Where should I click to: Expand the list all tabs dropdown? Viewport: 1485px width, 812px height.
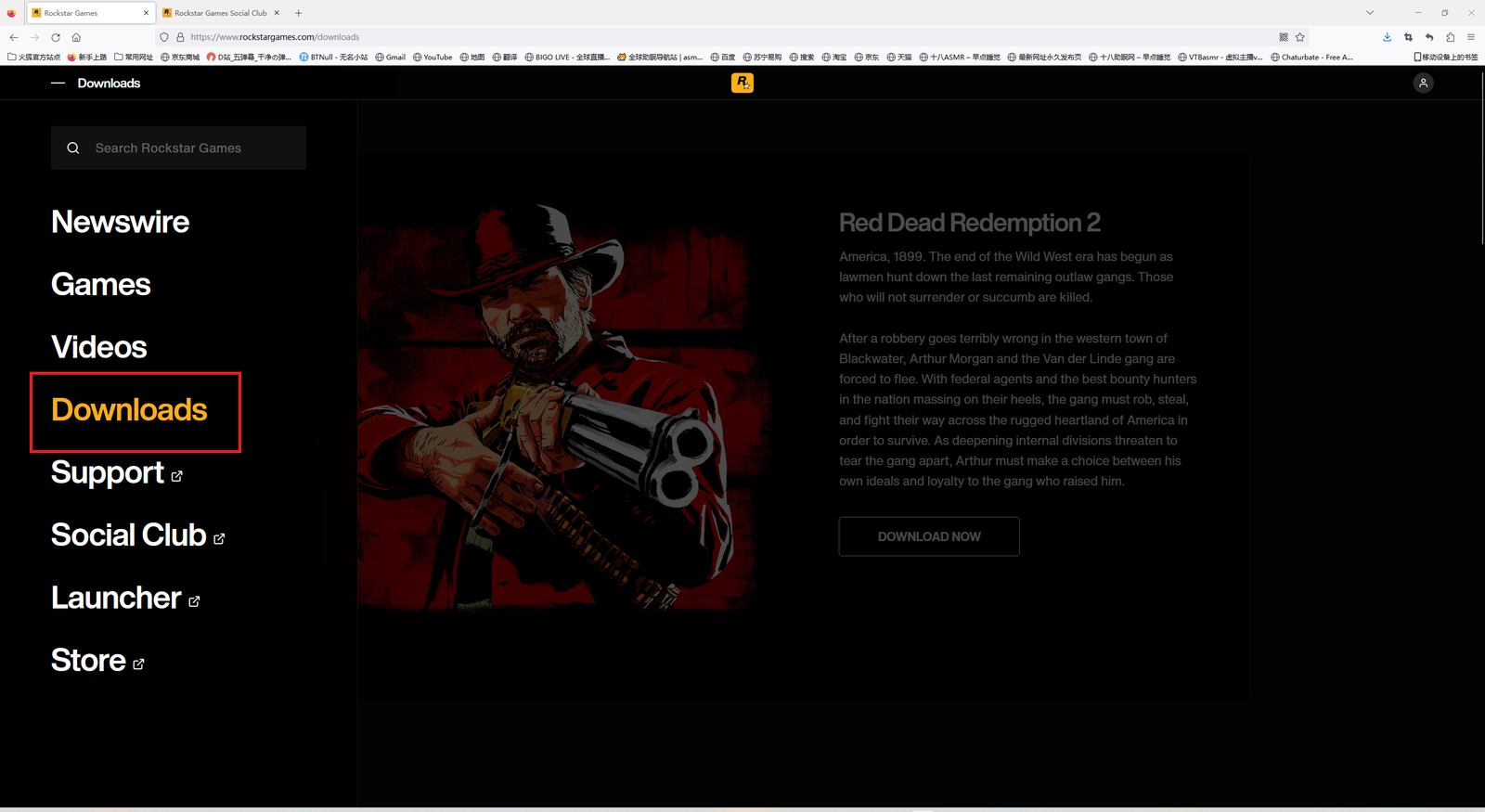click(x=1370, y=13)
